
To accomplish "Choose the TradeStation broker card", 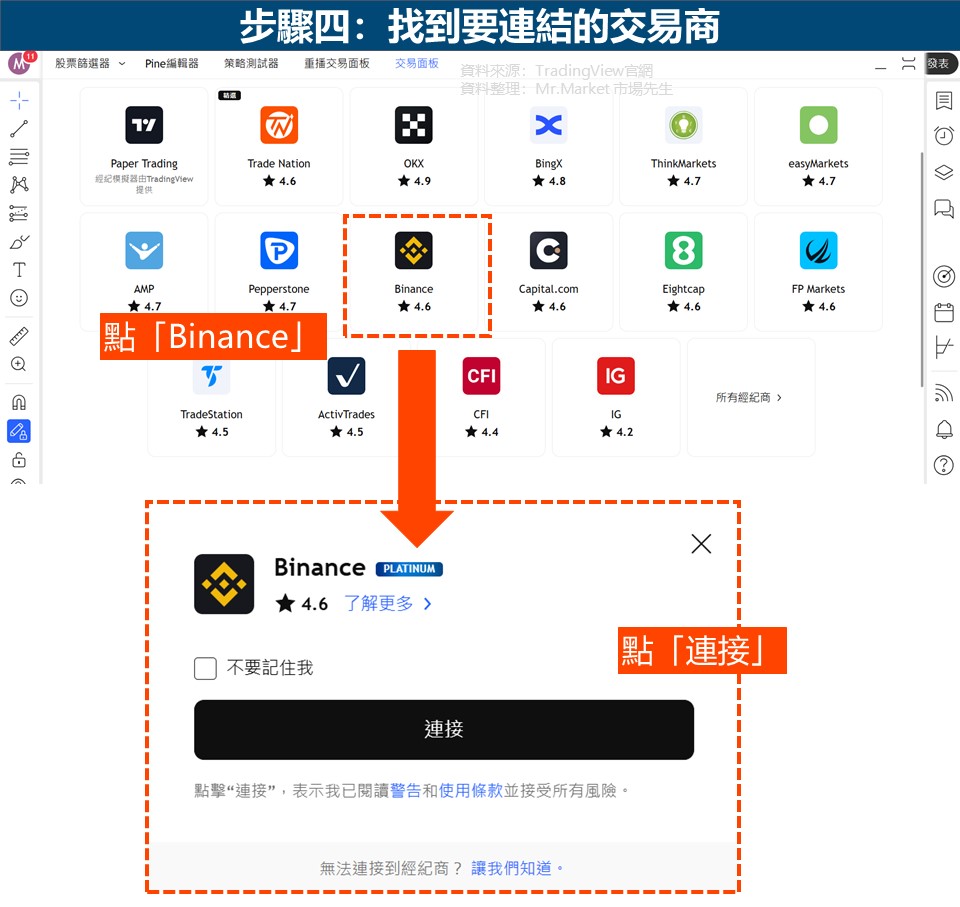I will click(211, 397).
